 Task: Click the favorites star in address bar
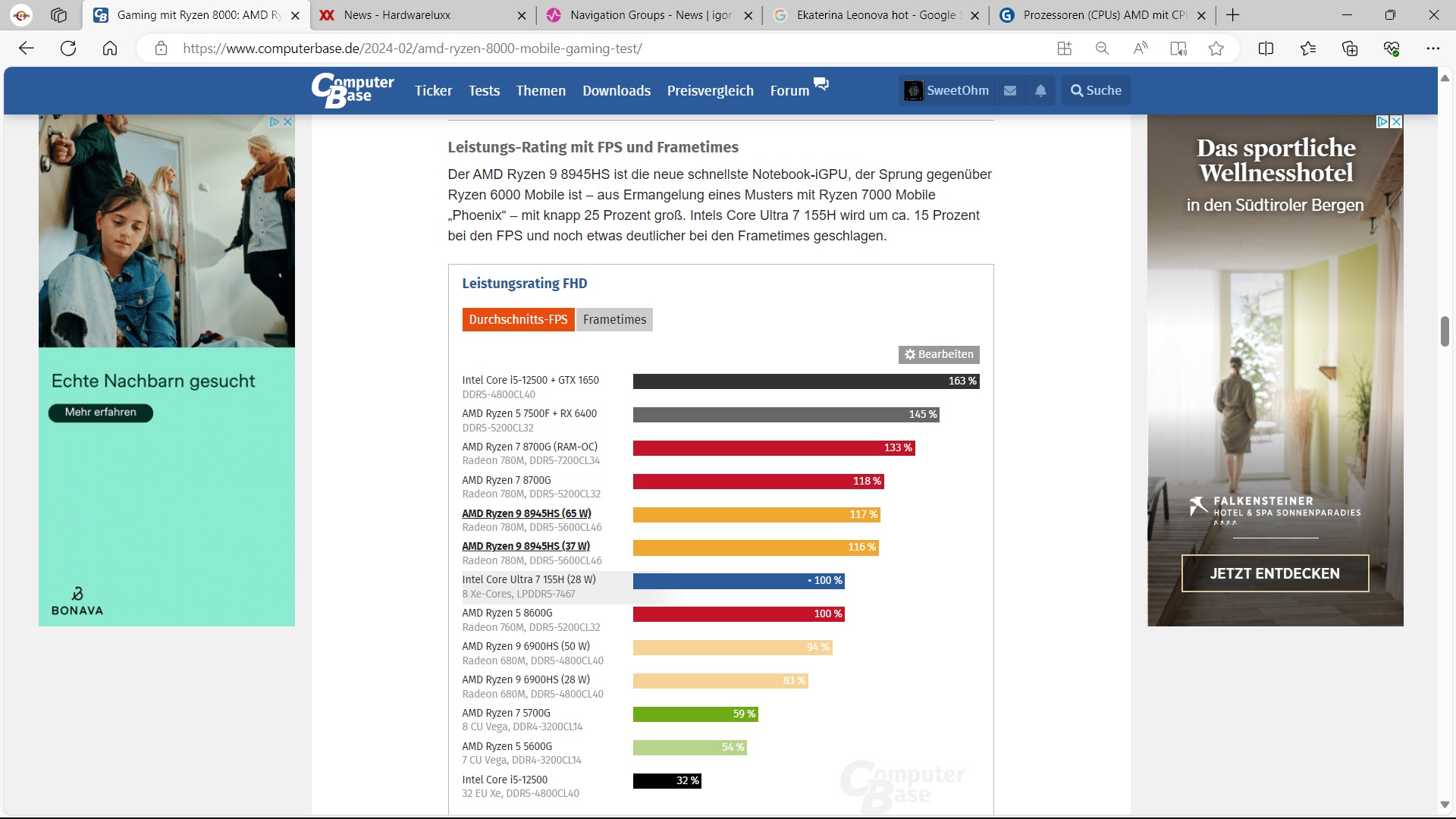pyautogui.click(x=1216, y=49)
